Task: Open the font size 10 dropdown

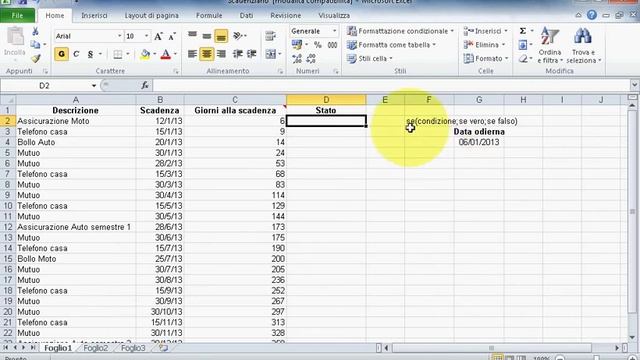Action: [147, 36]
